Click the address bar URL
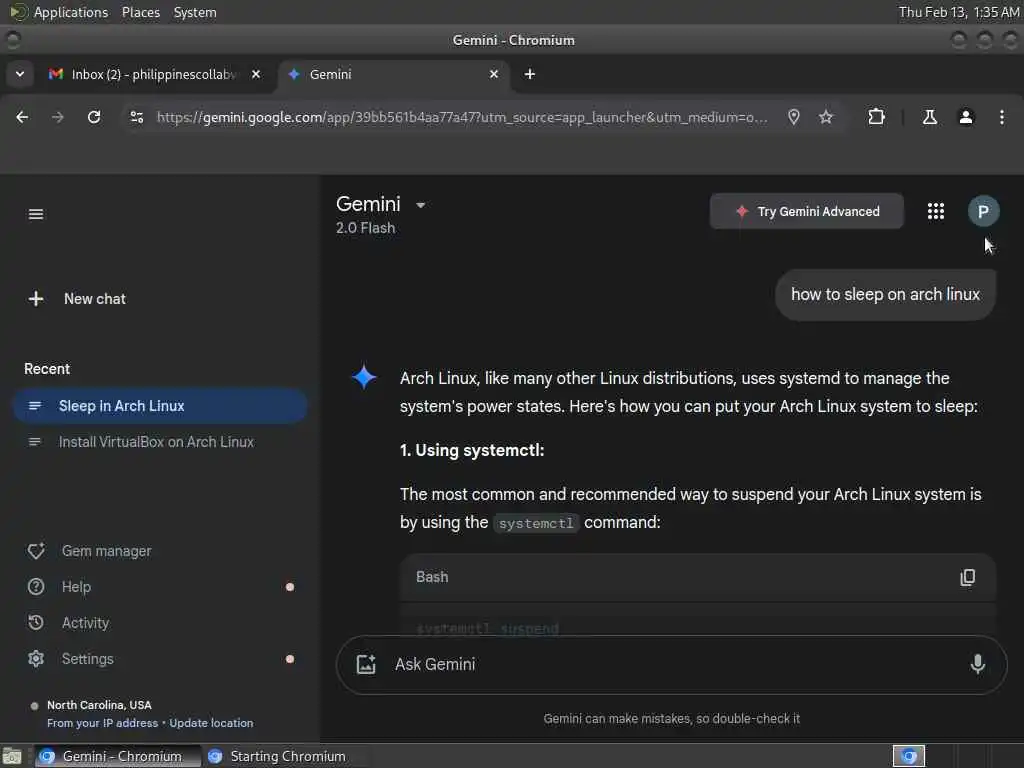Image resolution: width=1024 pixels, height=768 pixels. tap(462, 117)
